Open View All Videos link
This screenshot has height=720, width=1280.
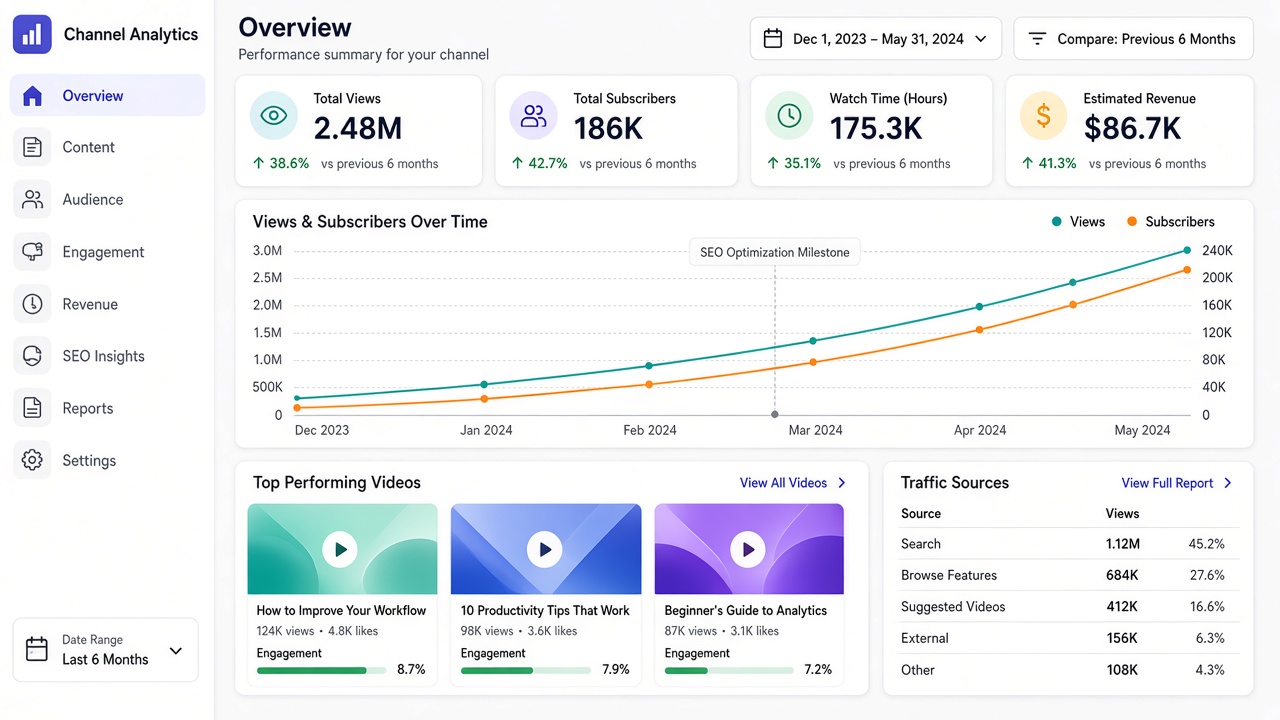coord(793,483)
